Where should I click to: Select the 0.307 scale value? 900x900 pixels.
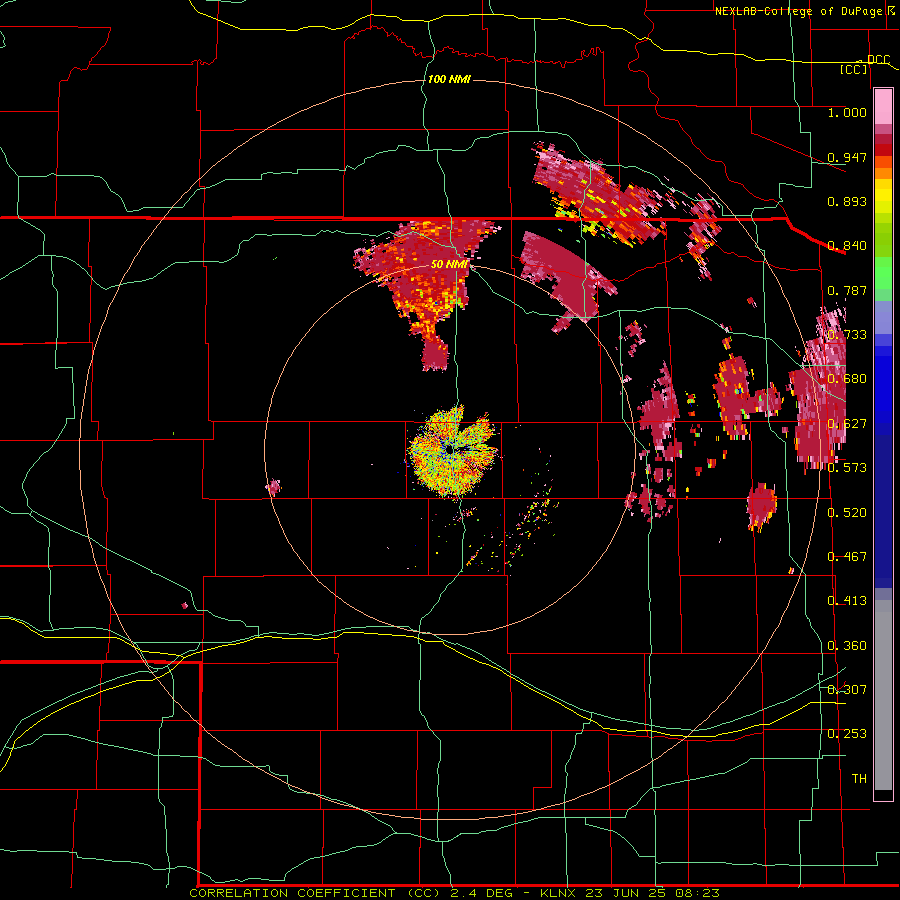(847, 689)
